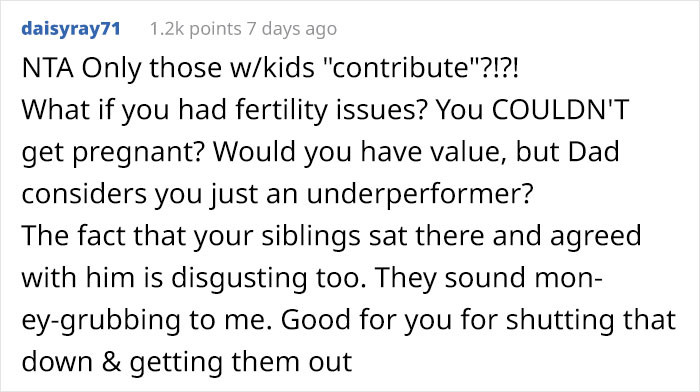This screenshot has height=392, width=700.
Task: Click the words "They sound mon-"
Action: 489,279
